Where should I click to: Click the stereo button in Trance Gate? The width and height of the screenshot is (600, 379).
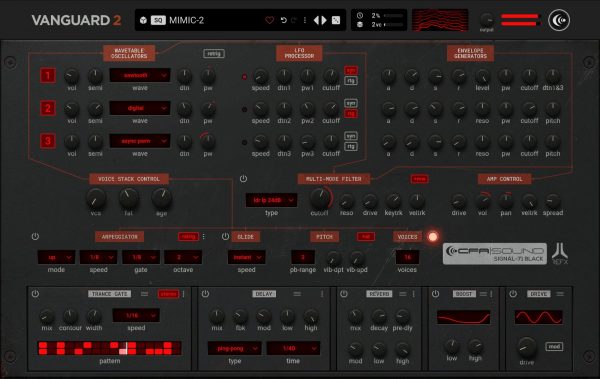[x=168, y=294]
